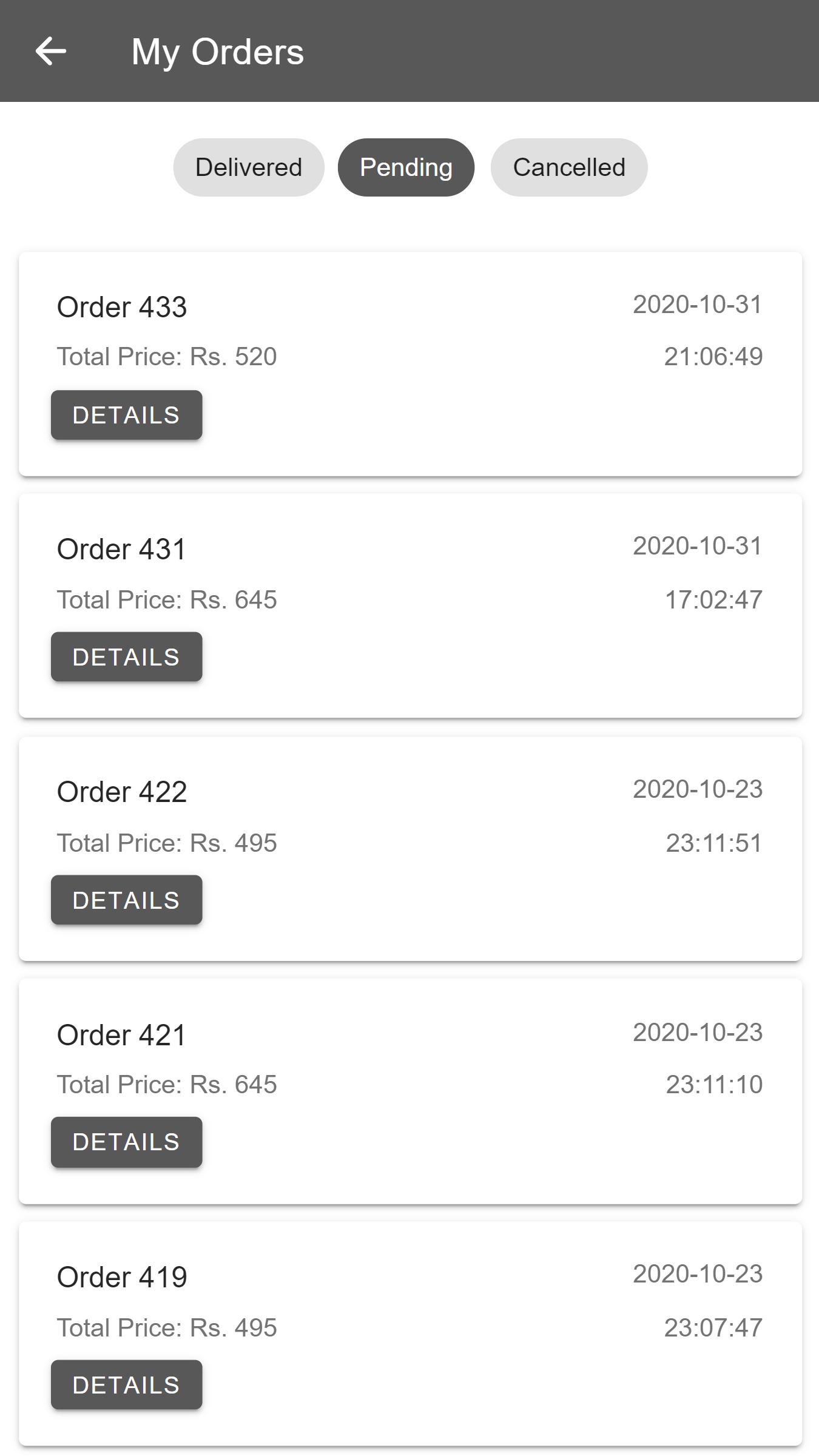Tap the back arrow icon
The height and width of the screenshot is (1456, 819).
coord(50,51)
